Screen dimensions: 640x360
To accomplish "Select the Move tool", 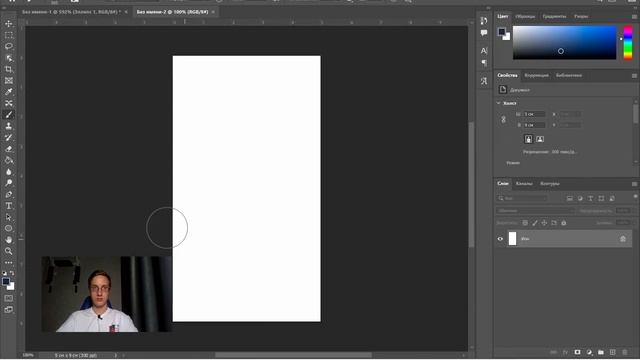I will [x=9, y=24].
